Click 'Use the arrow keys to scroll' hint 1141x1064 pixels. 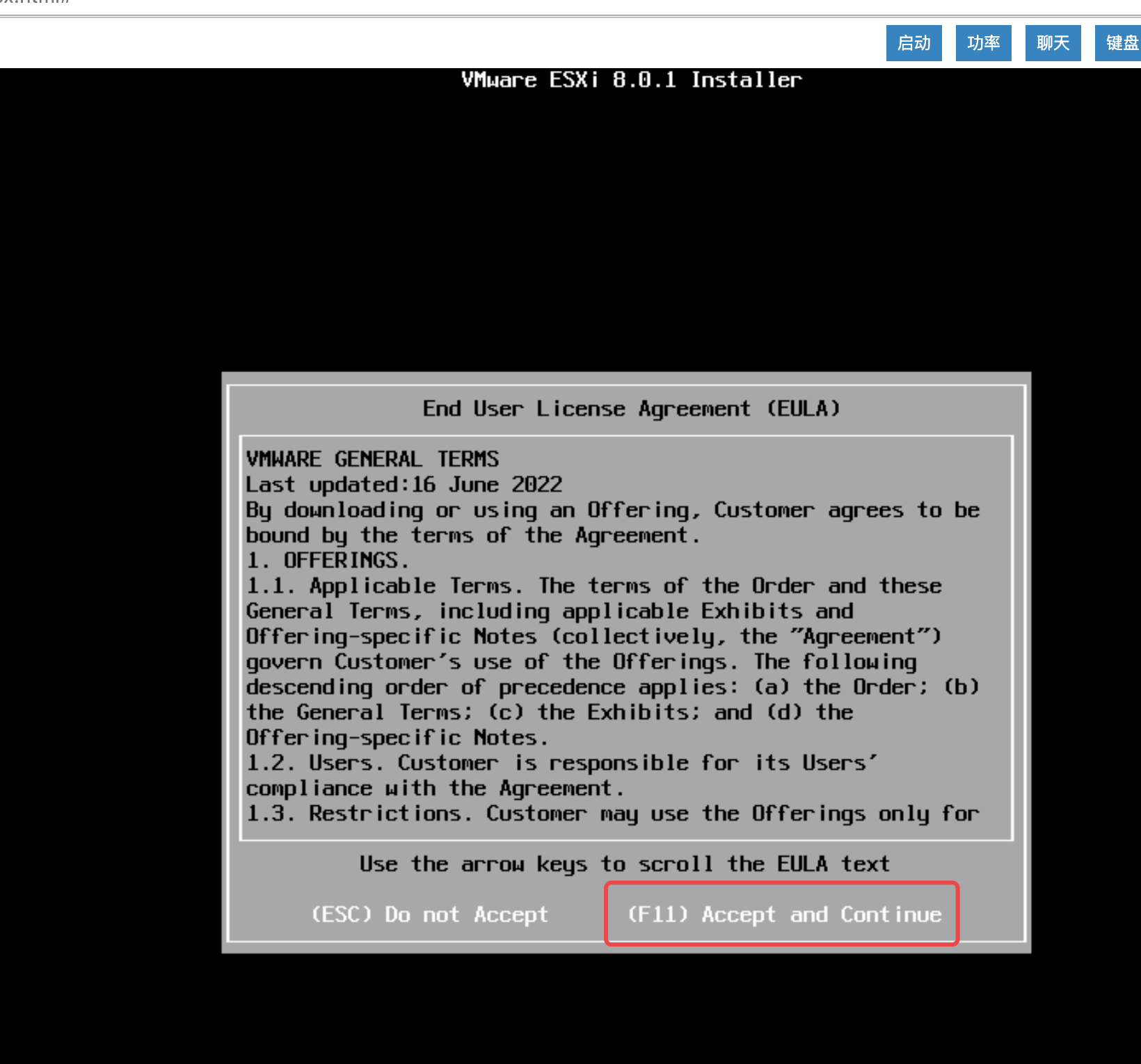625,864
